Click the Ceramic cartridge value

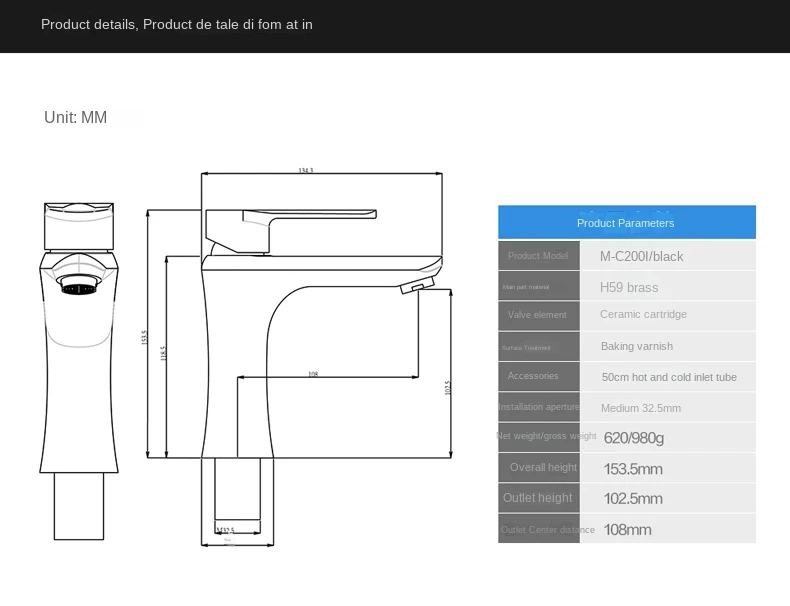[x=643, y=315]
